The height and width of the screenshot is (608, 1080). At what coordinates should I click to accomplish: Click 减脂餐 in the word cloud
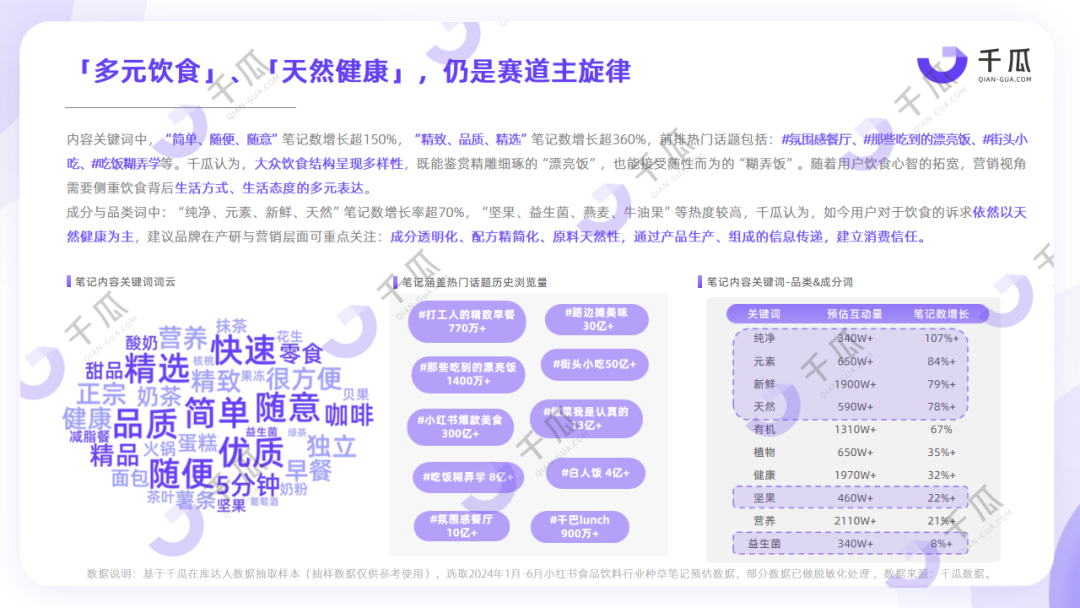pyautogui.click(x=90, y=437)
